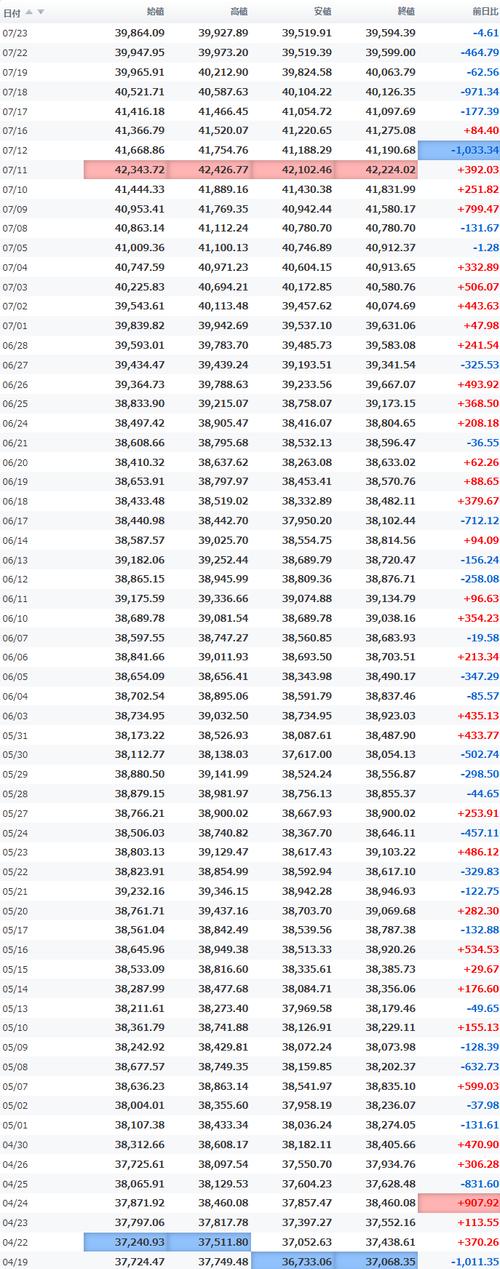Screen dimensions: 500x1269
Task: Select the highlighted opening value 42,343.72
Action: [x=126, y=170]
